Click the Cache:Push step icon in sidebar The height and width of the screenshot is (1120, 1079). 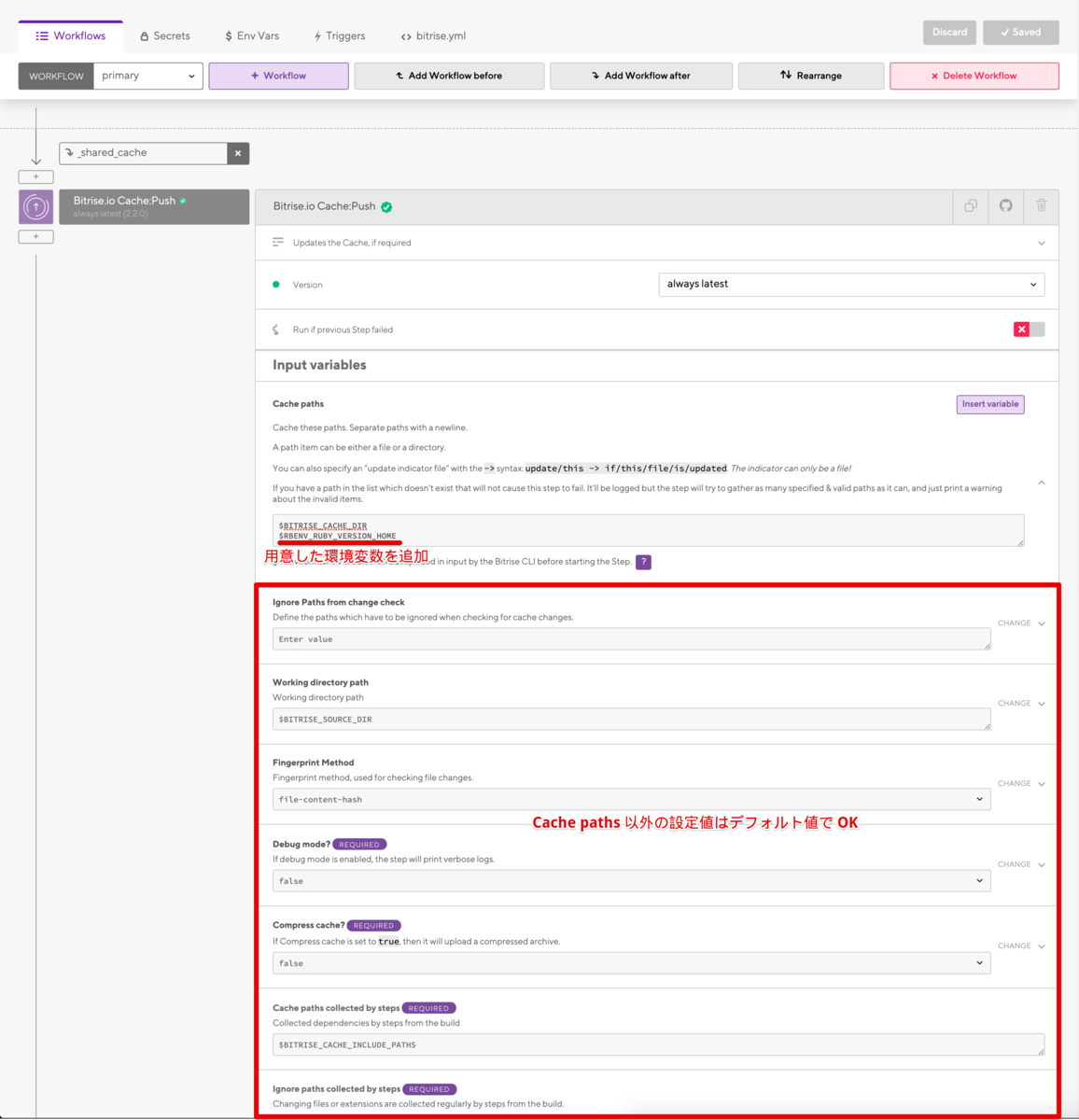[36, 207]
